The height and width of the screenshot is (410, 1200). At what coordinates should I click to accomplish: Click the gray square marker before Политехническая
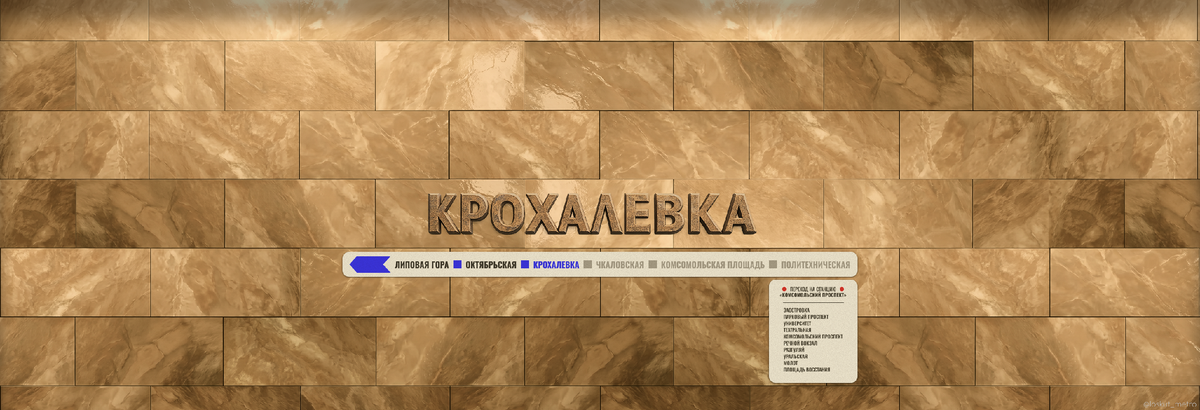coord(773,265)
